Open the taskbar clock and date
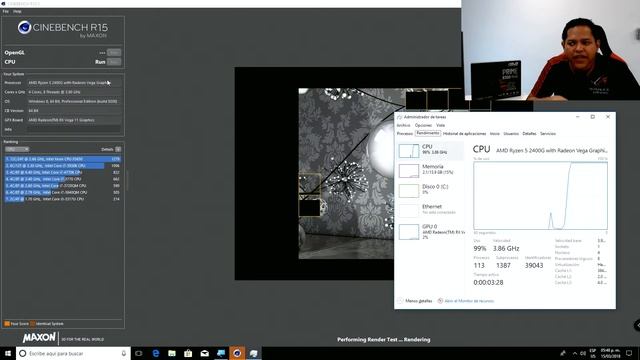The image size is (640, 360). click(x=611, y=353)
